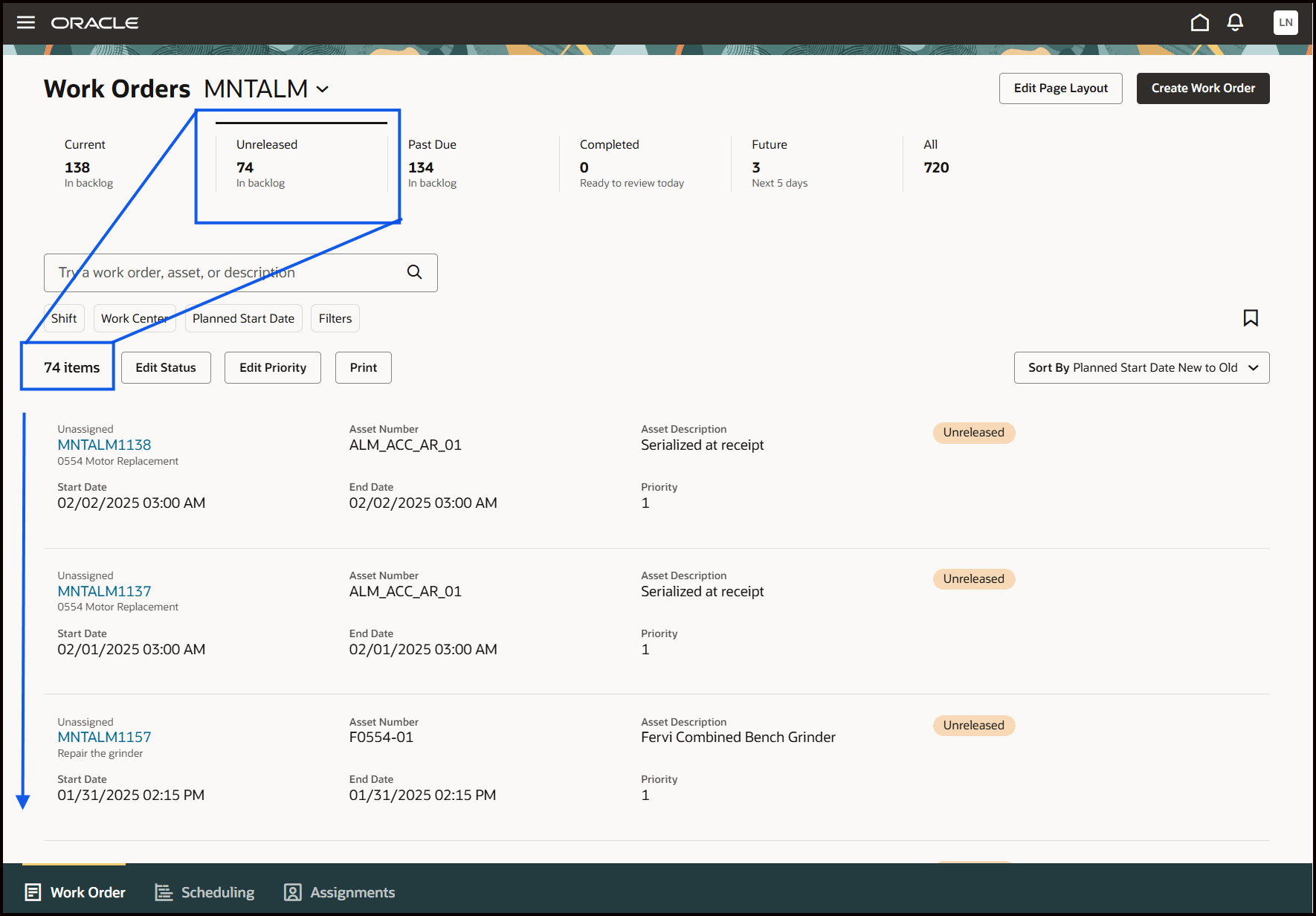Click the Create Work Order button

pos(1202,88)
